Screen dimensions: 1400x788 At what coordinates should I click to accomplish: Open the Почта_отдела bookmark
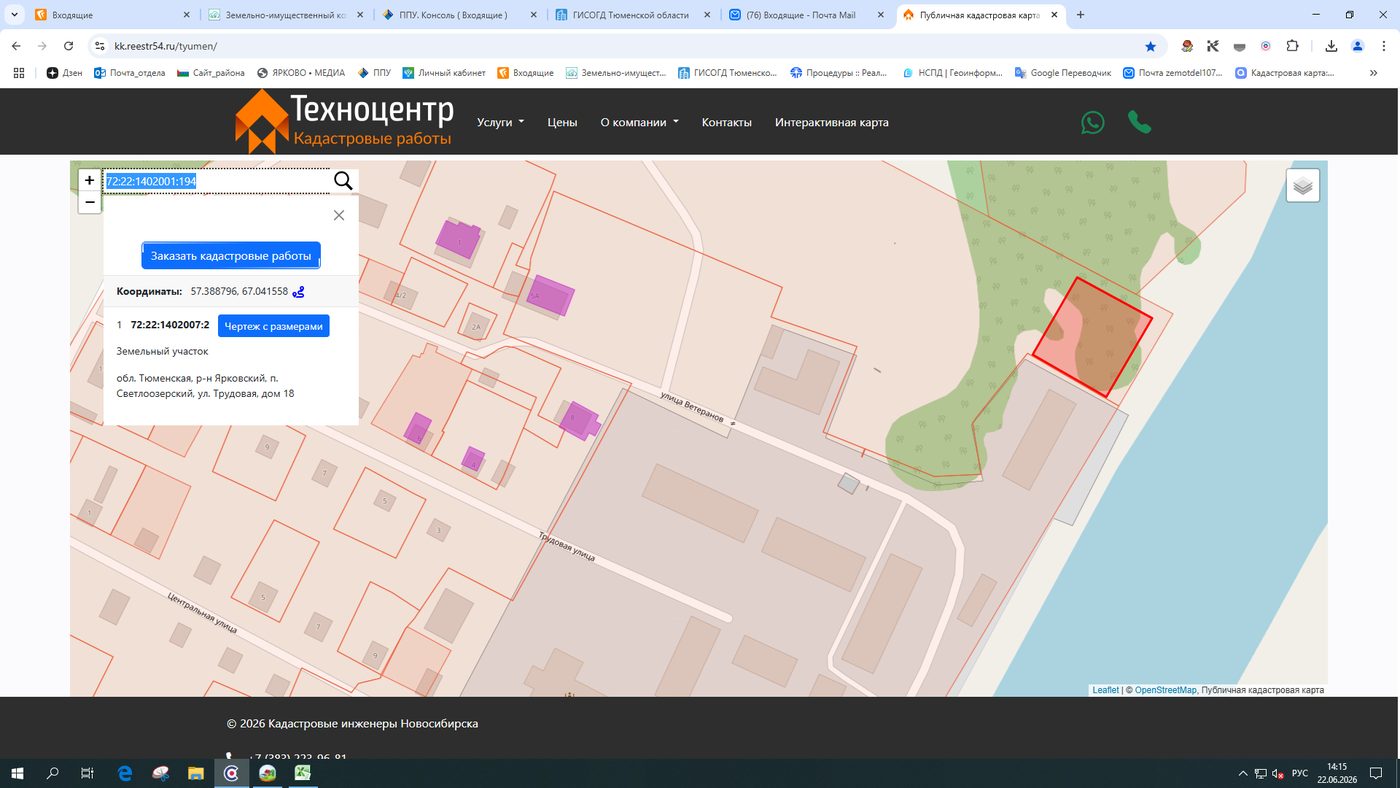click(x=129, y=73)
